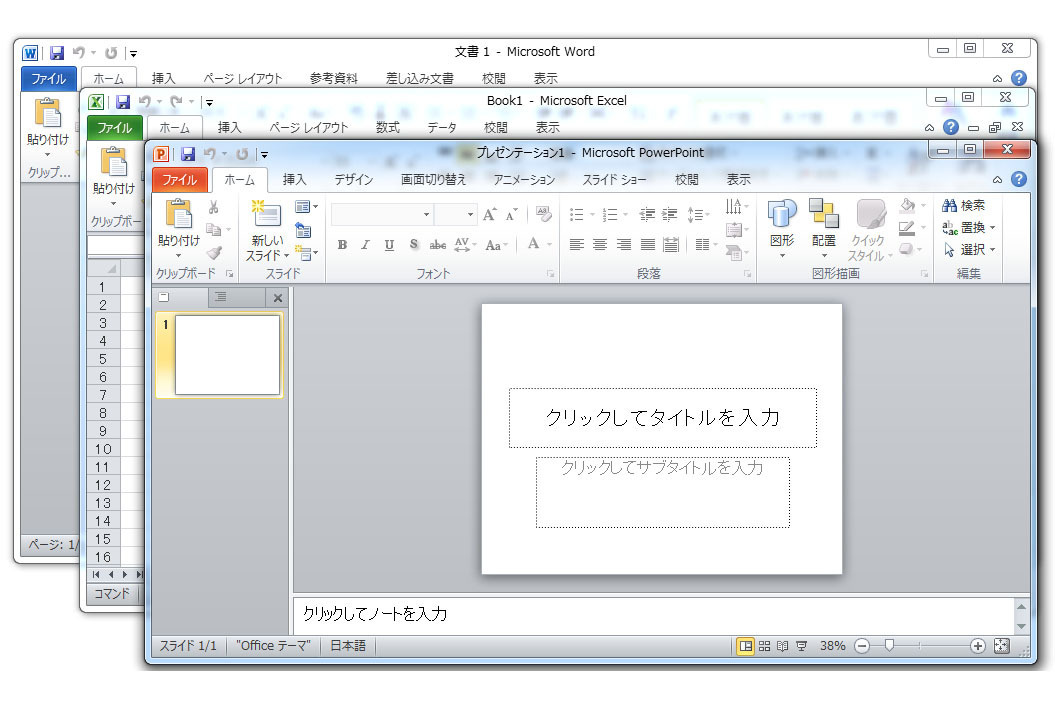Screen dimensions: 1055x709
Task: Click the Paste icon in the Excel window
Action: coord(114,161)
